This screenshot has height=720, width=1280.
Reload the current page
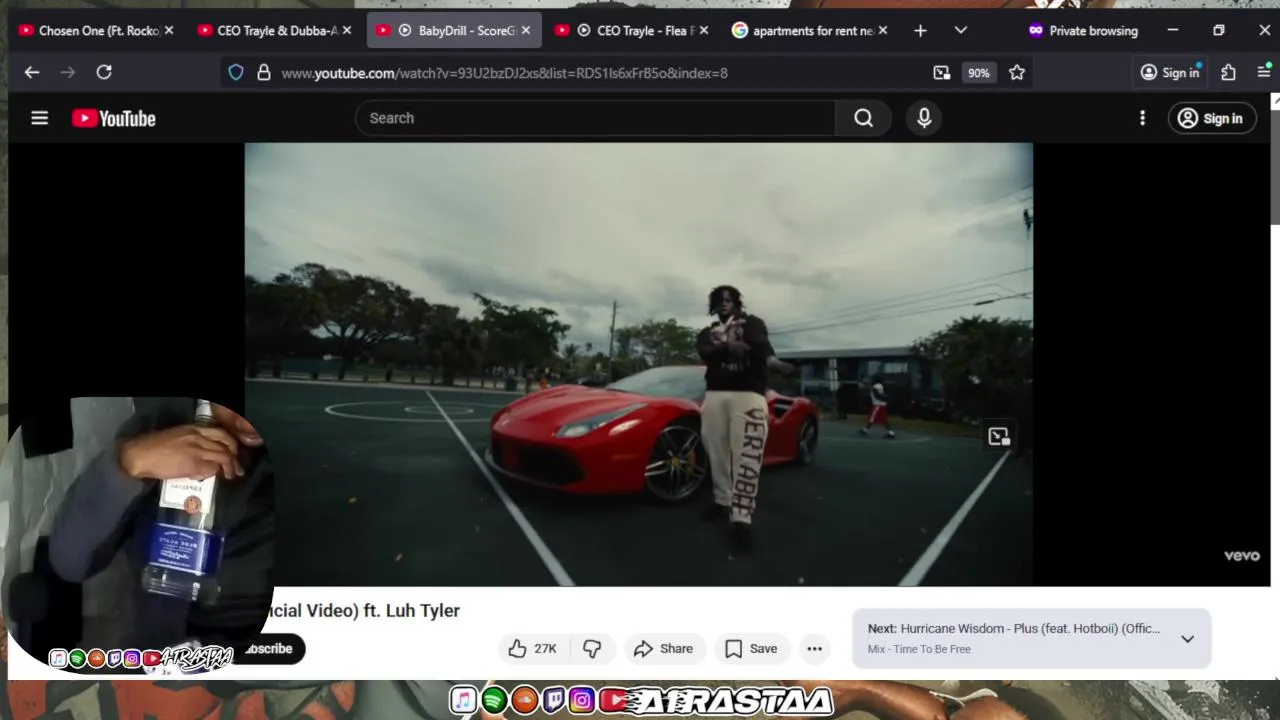tap(104, 72)
